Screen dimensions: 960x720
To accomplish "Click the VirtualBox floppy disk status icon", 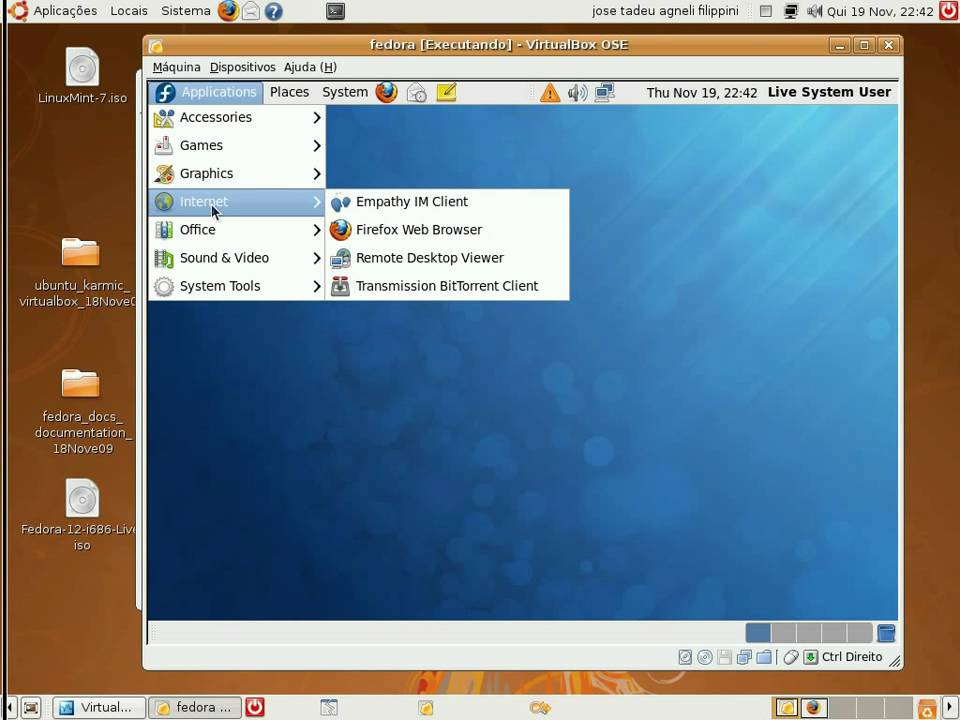I will pyautogui.click(x=724, y=658).
